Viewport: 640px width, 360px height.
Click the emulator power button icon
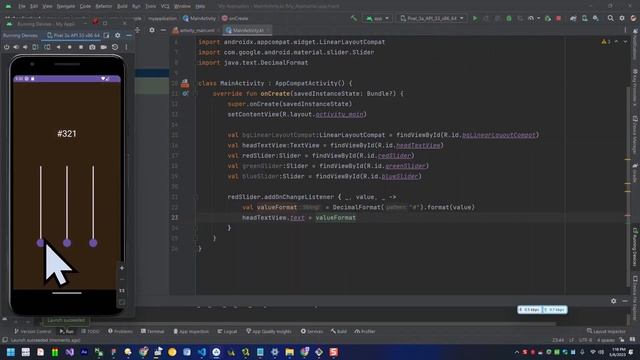[6, 47]
